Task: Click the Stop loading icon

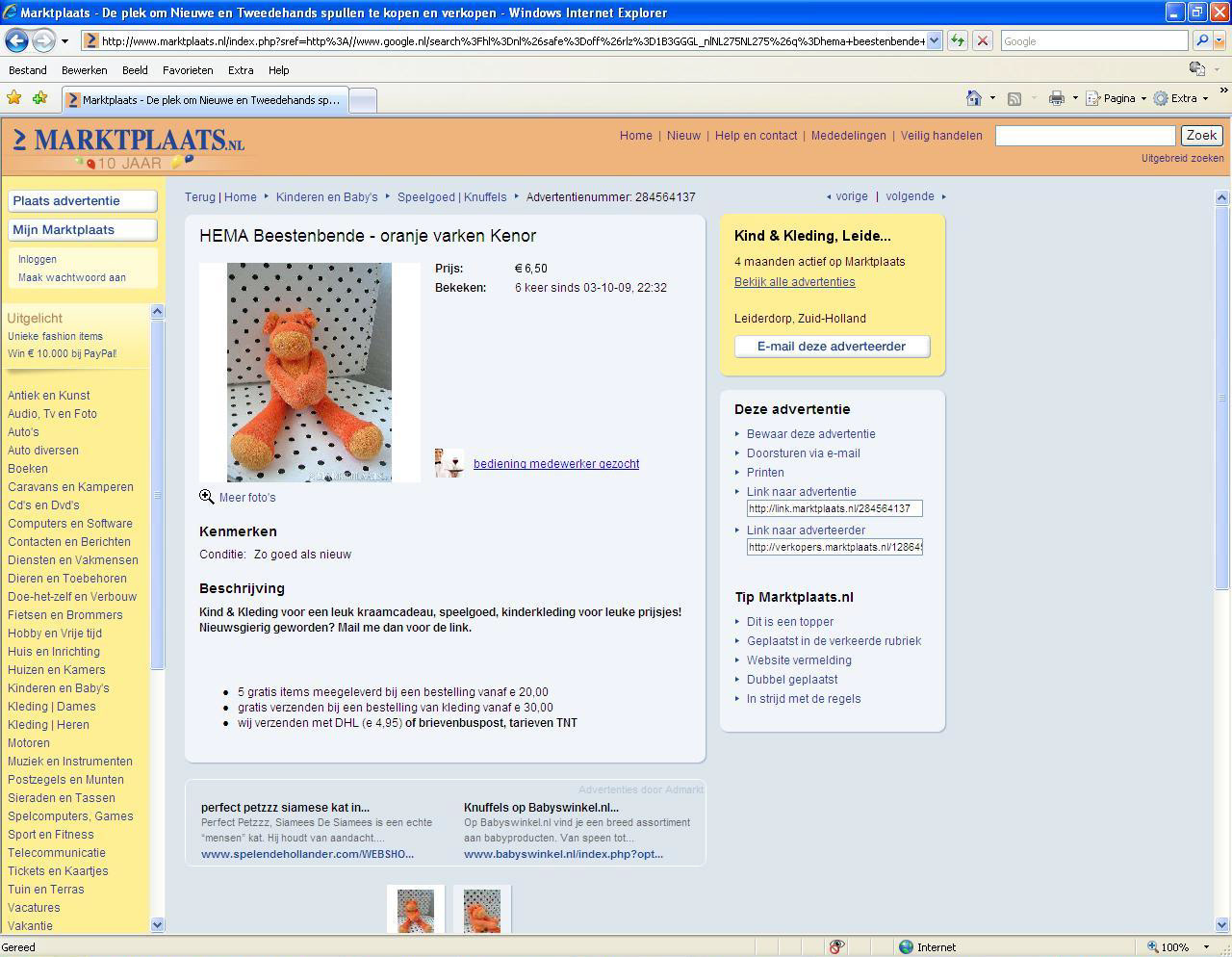Action: (982, 40)
